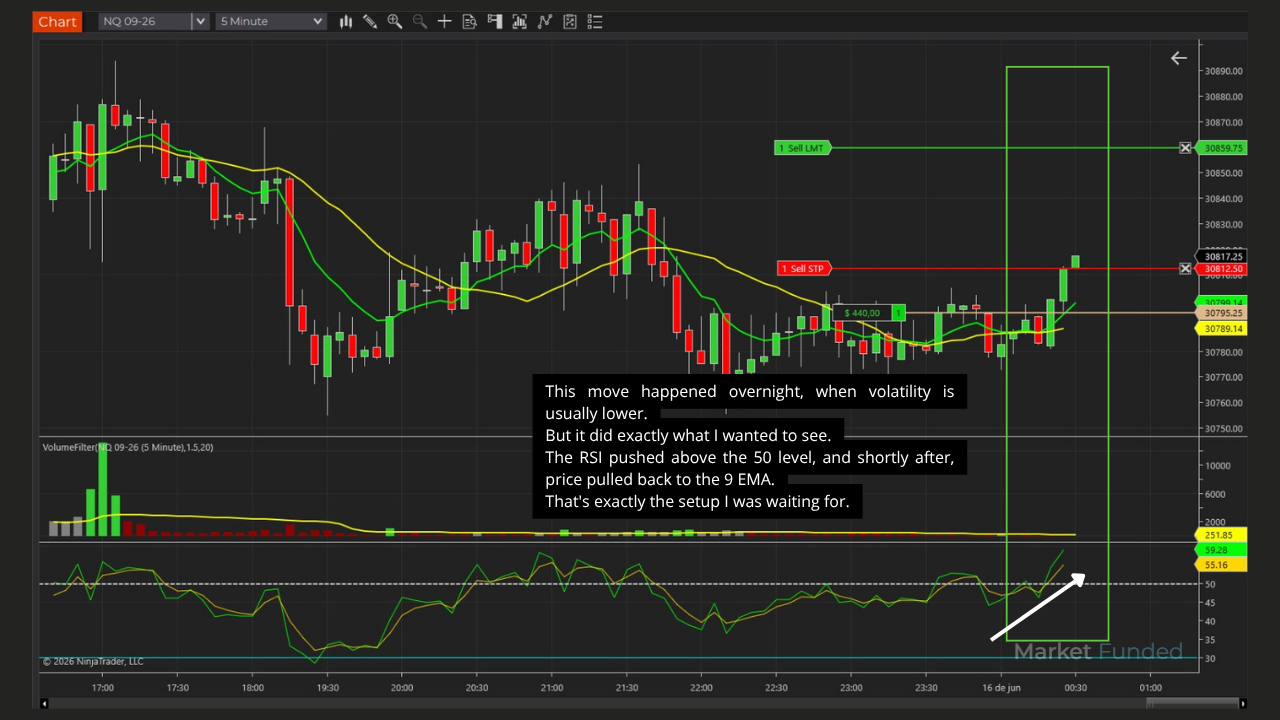The image size is (1280, 720).
Task: Cancel the Sell LMT order with X
Action: click(1185, 148)
